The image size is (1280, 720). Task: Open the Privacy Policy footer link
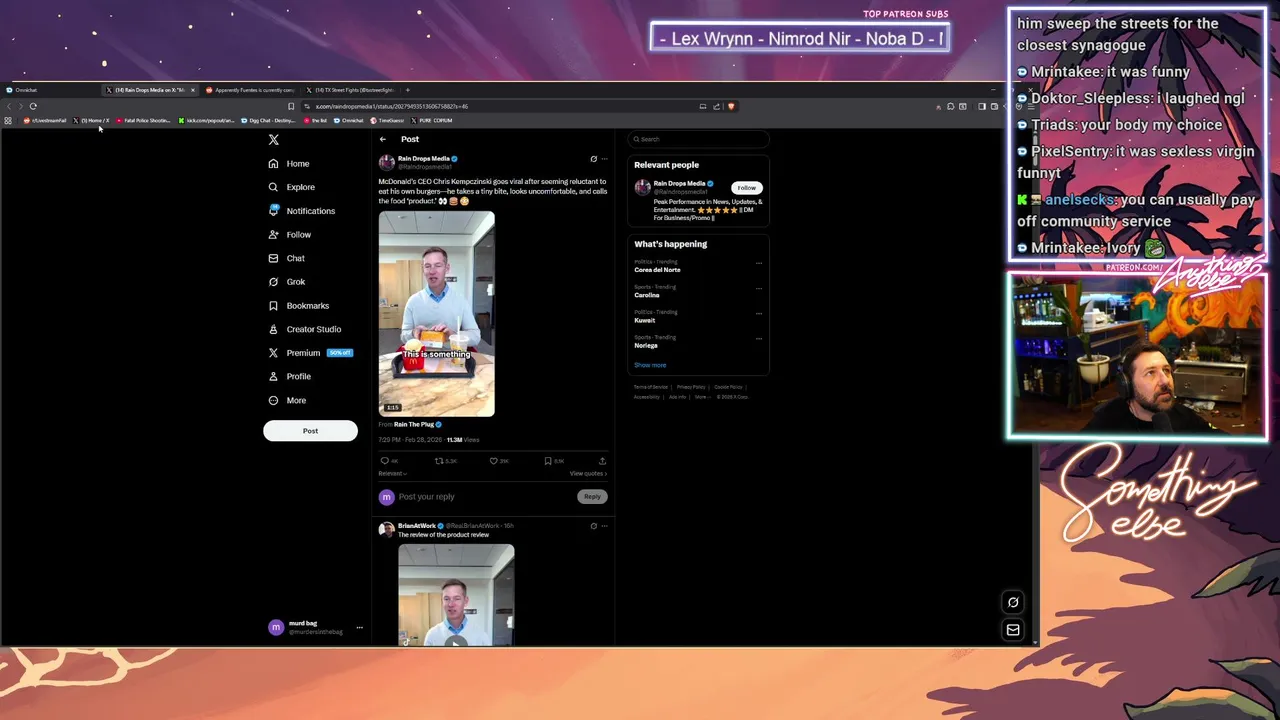[691, 387]
